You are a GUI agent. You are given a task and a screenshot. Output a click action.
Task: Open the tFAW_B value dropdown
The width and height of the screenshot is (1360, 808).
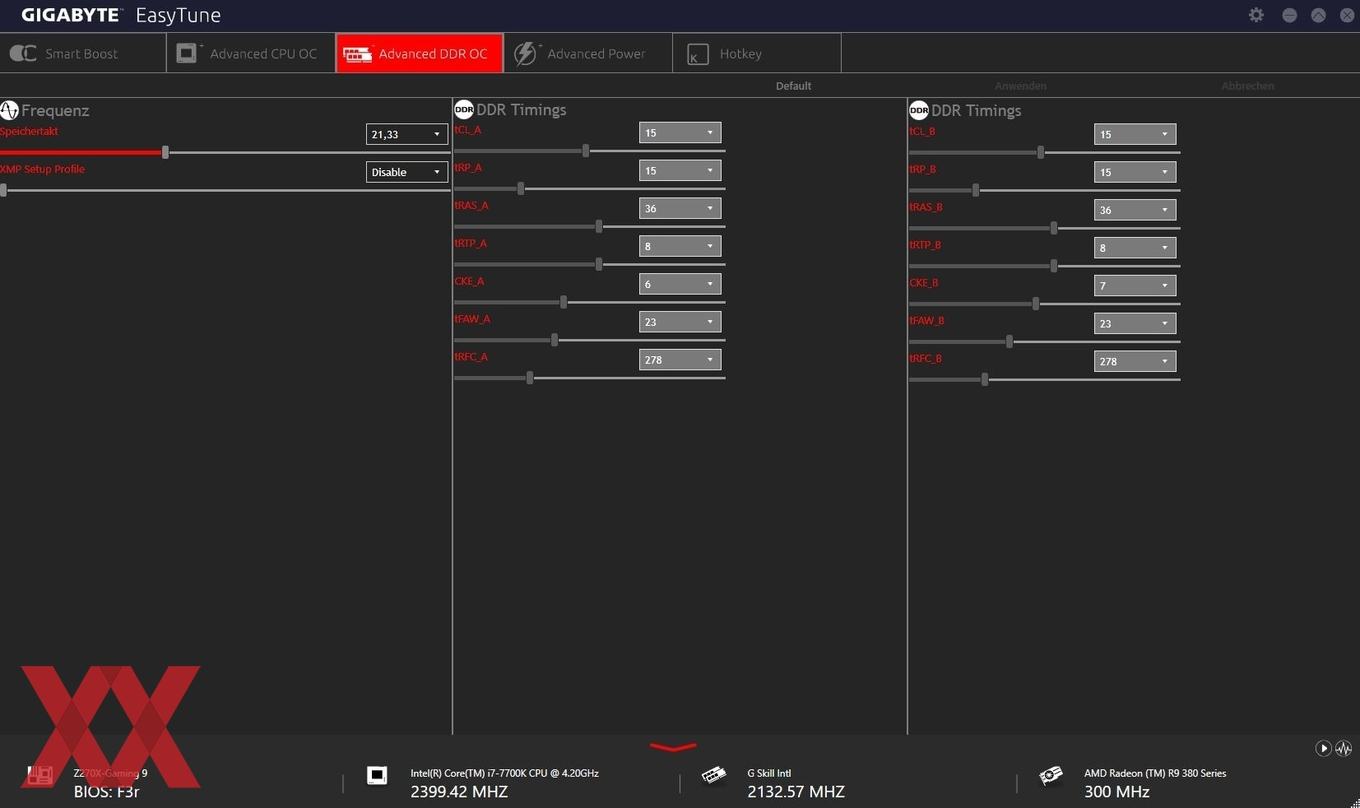pyautogui.click(x=1135, y=323)
